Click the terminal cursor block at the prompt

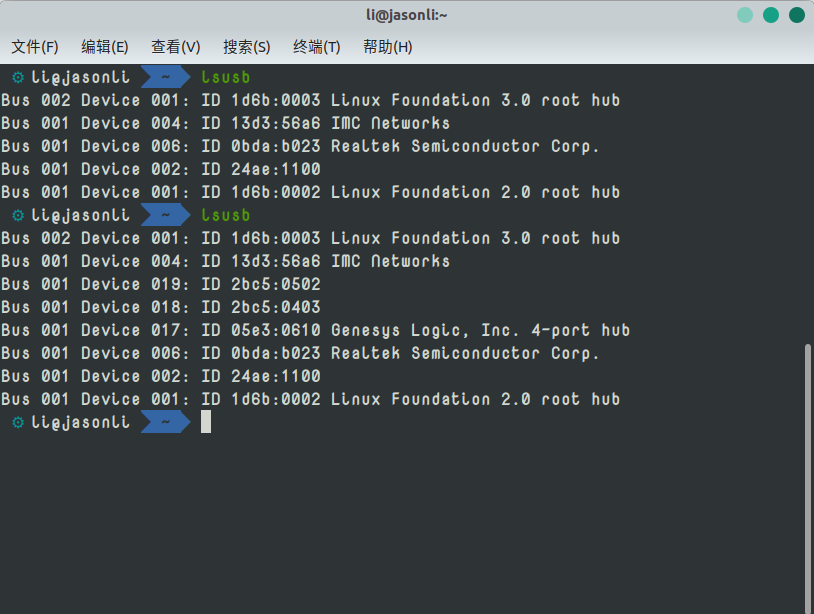click(x=206, y=421)
